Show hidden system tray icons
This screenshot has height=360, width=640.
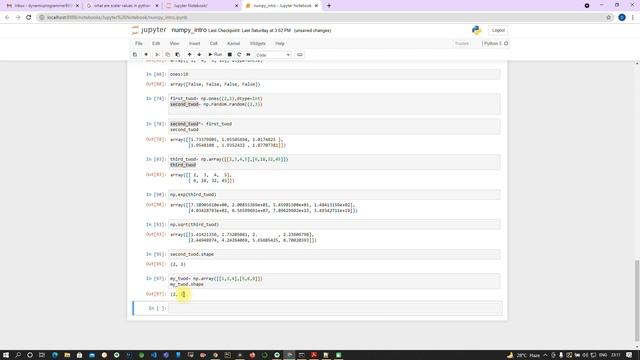[545, 355]
